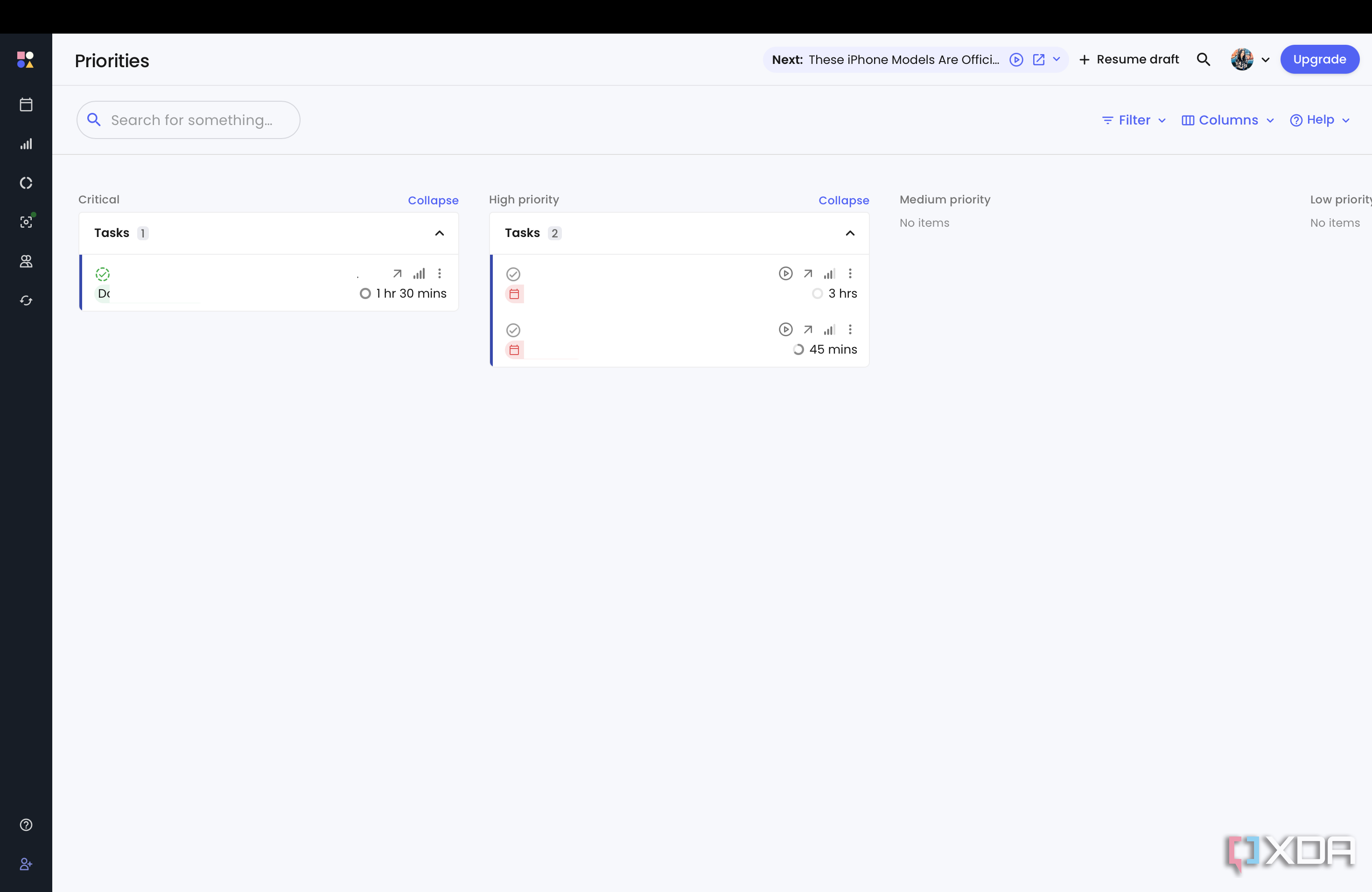
Task: Open the Filter dropdown
Action: (x=1134, y=120)
